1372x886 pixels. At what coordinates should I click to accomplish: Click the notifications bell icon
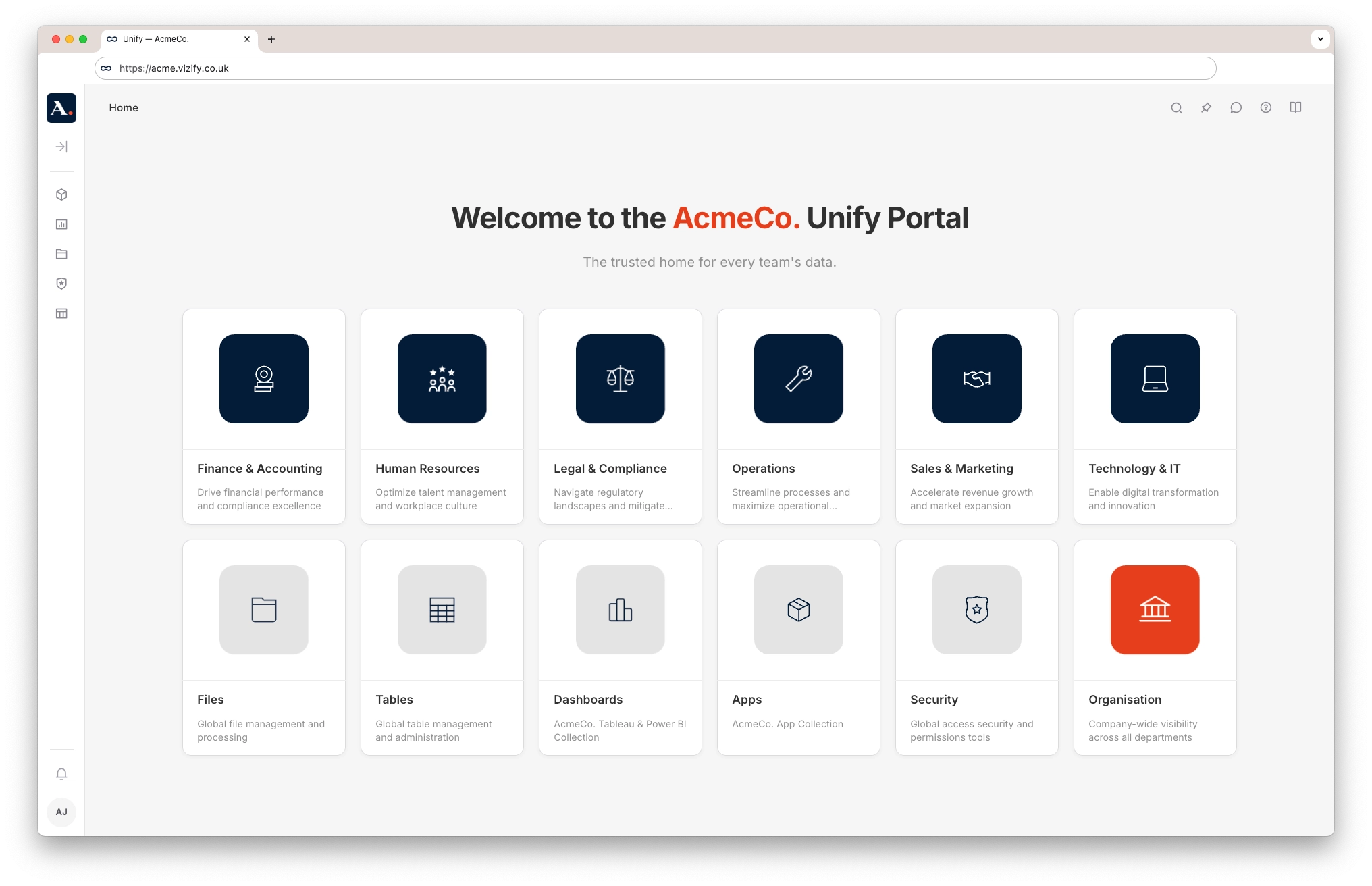click(x=61, y=773)
